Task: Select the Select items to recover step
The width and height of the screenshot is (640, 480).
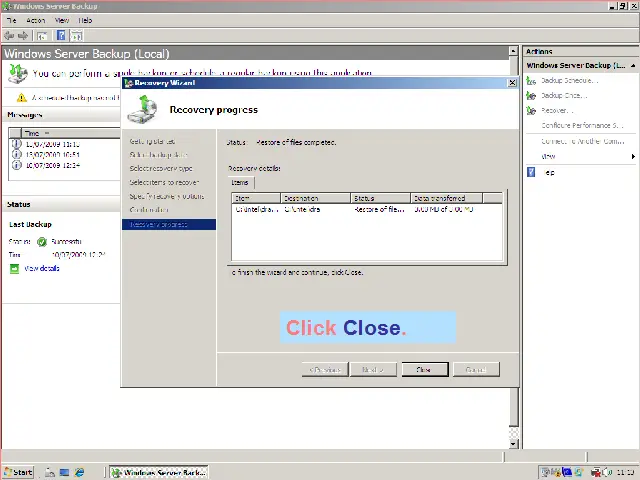Action: coord(164,182)
